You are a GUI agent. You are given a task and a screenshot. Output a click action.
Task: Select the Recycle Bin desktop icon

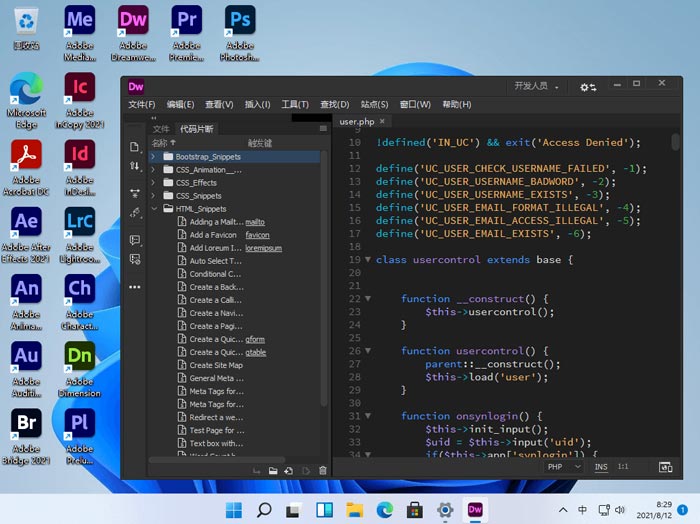pyautogui.click(x=26, y=29)
